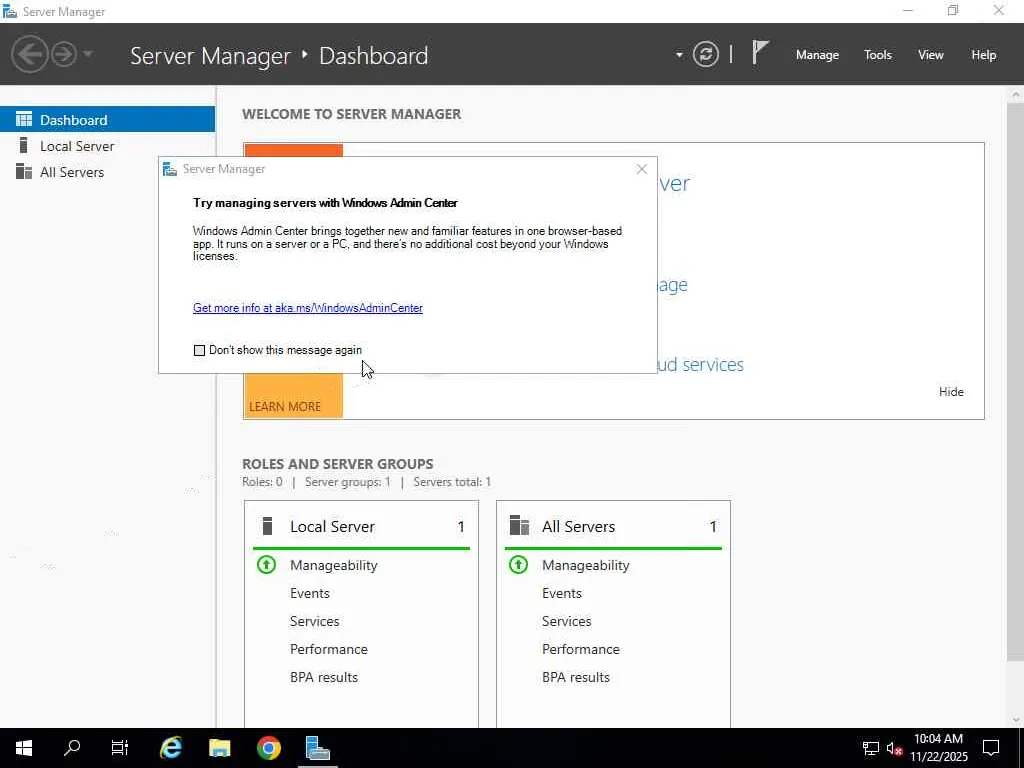The height and width of the screenshot is (768, 1024).
Task: Open File Explorer from taskbar
Action: coord(219,748)
